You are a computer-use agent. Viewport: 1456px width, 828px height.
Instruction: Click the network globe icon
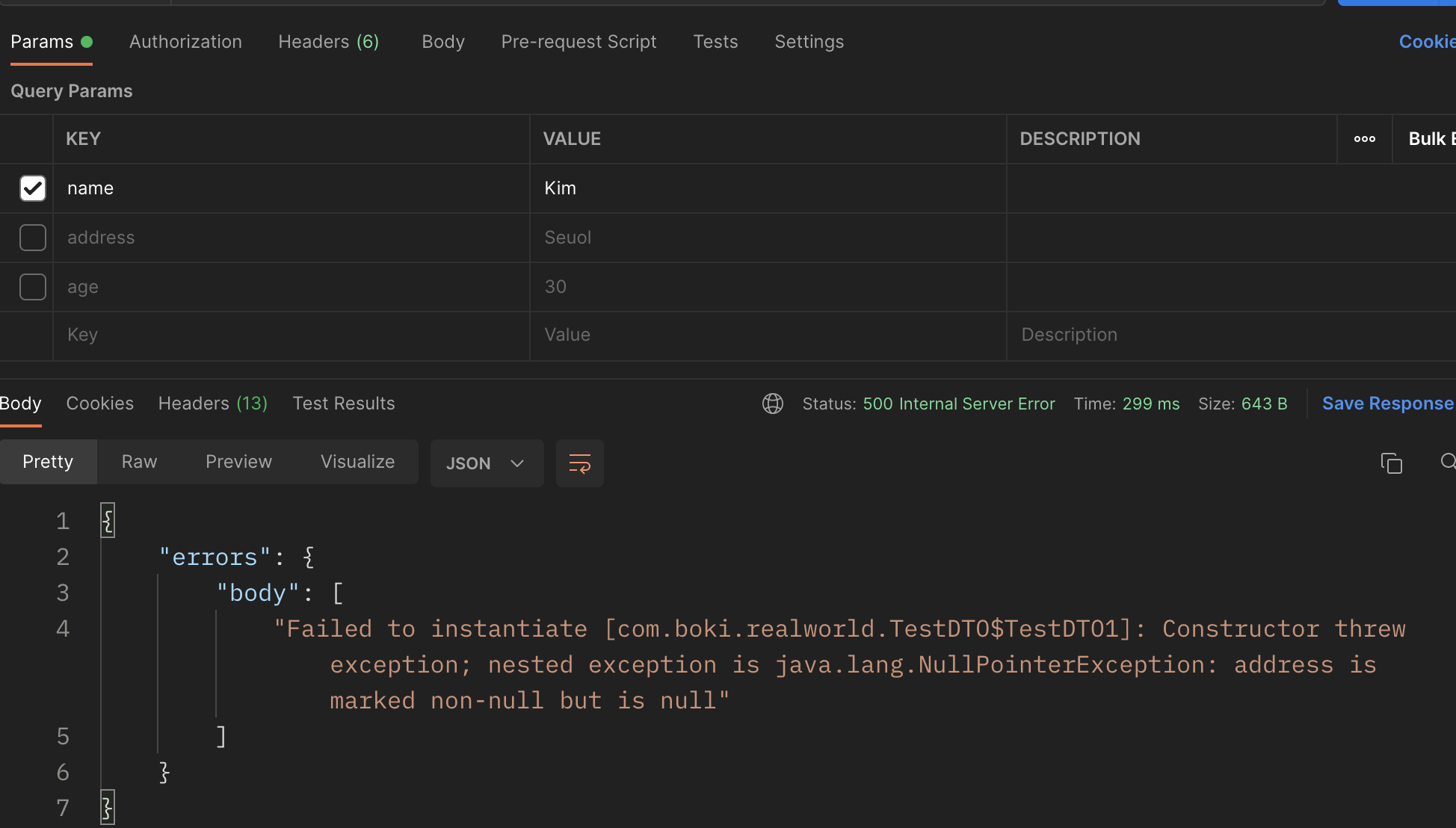tap(772, 404)
